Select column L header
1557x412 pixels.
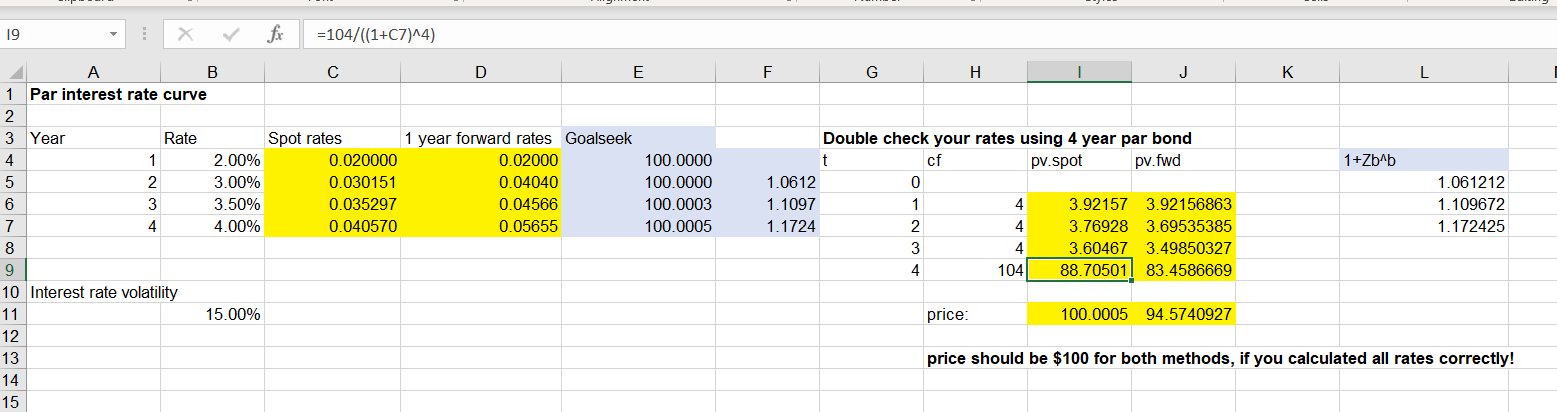click(x=1423, y=72)
